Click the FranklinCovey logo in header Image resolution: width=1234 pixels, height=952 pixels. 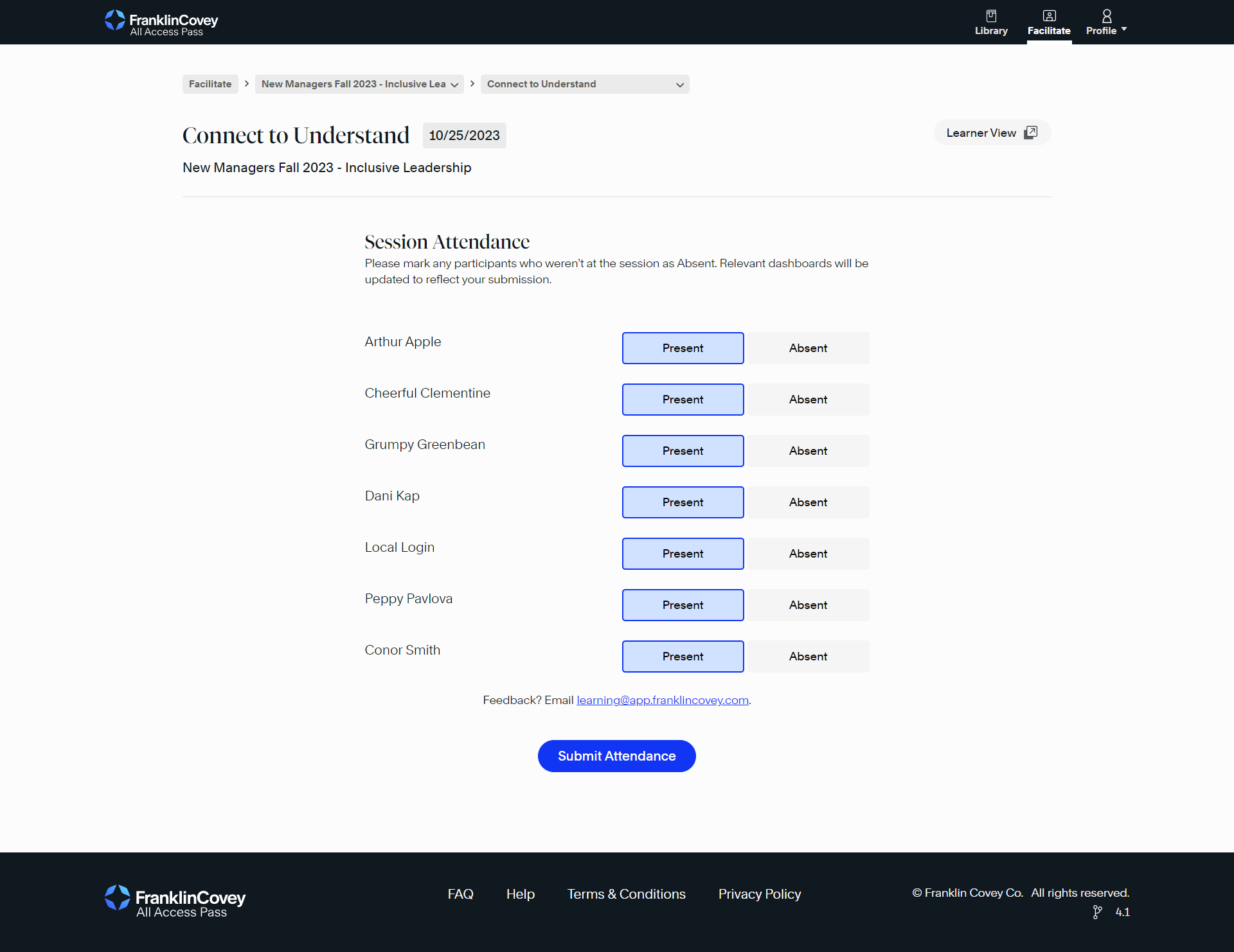pyautogui.click(x=161, y=22)
